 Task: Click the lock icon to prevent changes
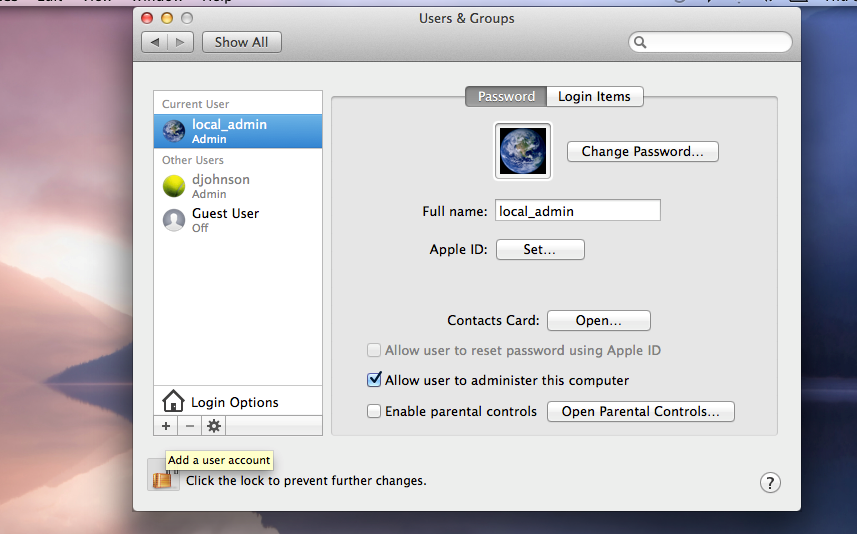click(162, 478)
